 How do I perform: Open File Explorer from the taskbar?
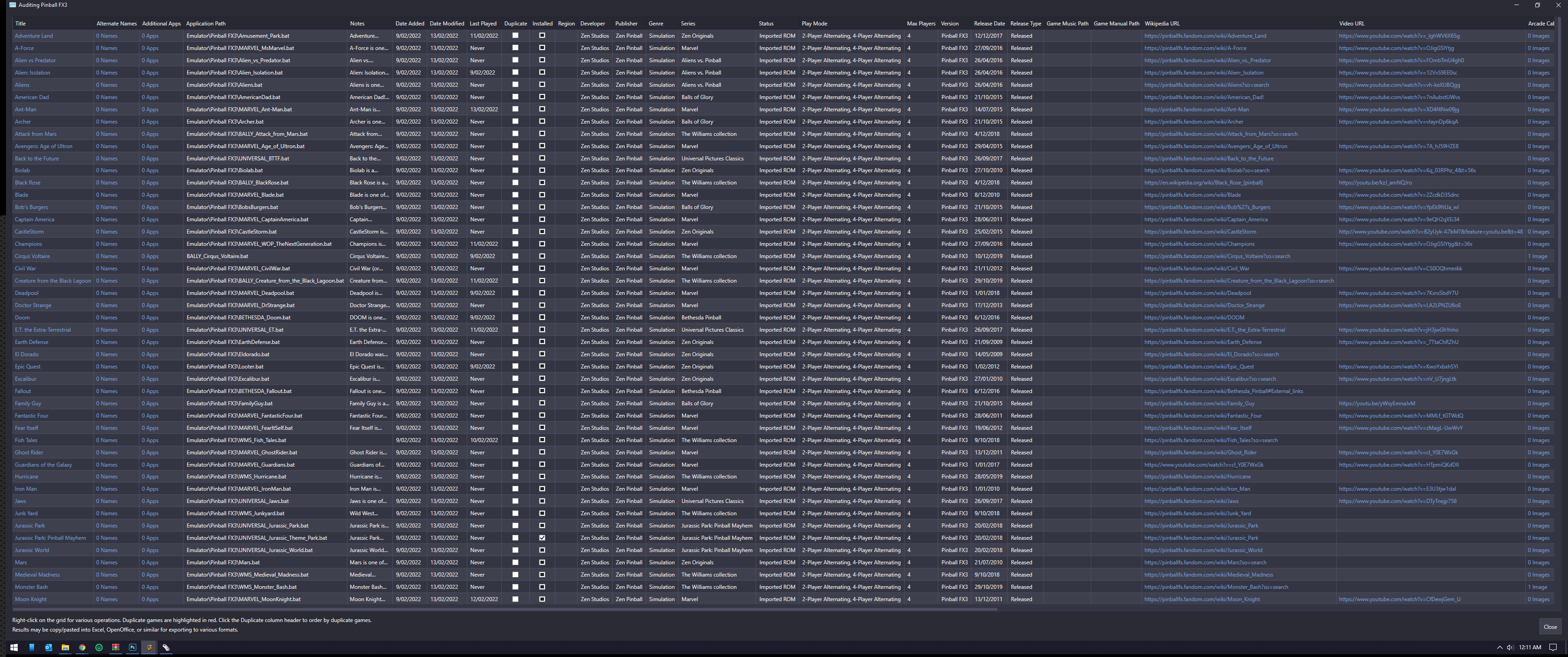tap(65, 647)
